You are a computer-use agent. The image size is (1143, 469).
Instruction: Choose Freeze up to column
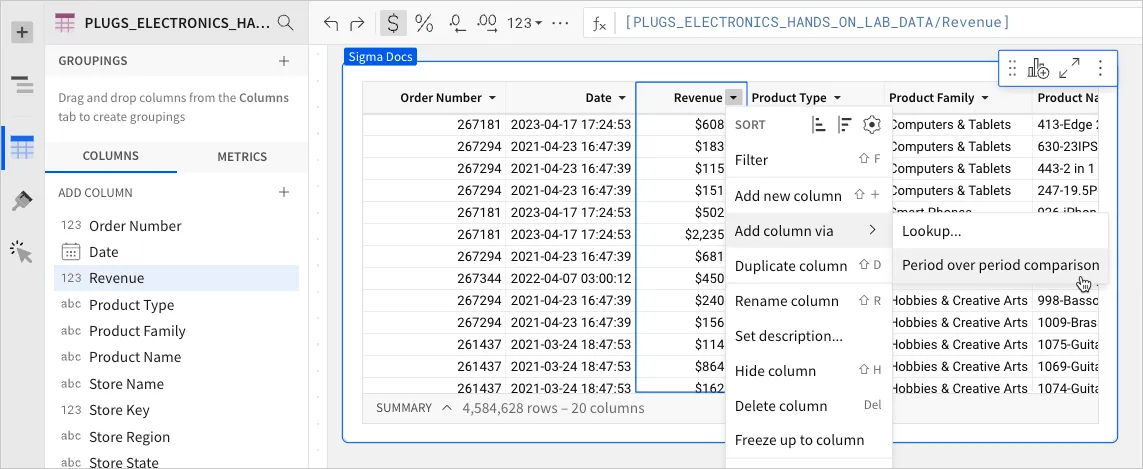point(809,440)
